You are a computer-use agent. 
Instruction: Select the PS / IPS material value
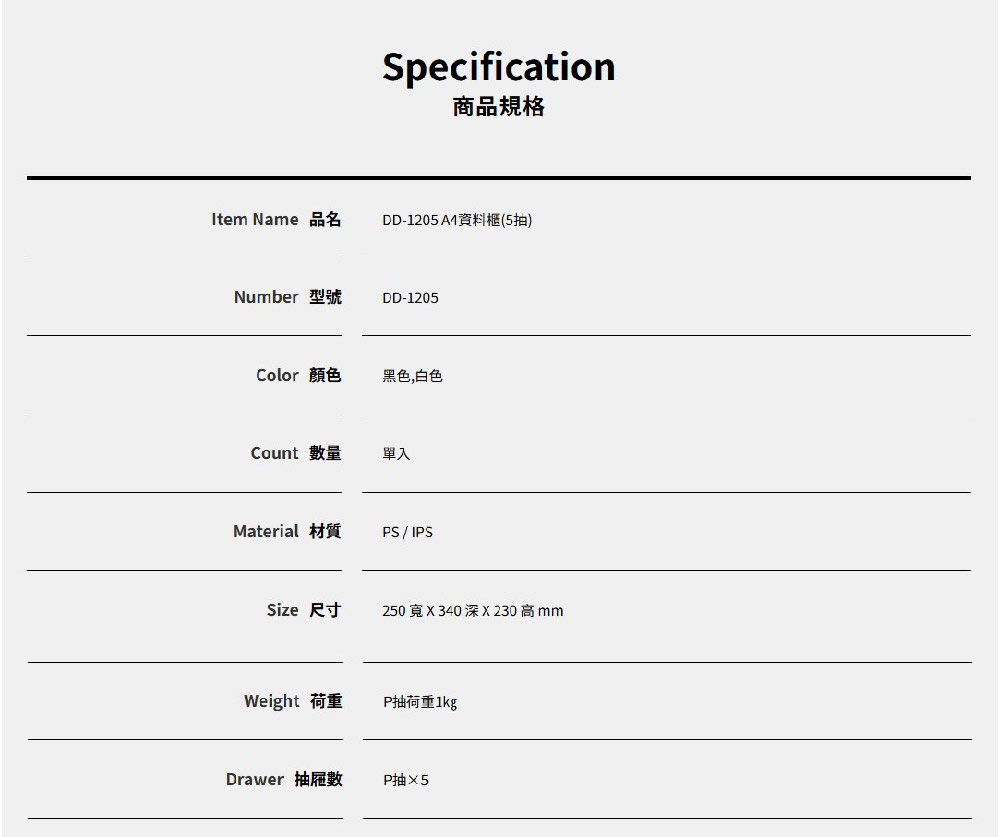(x=407, y=532)
